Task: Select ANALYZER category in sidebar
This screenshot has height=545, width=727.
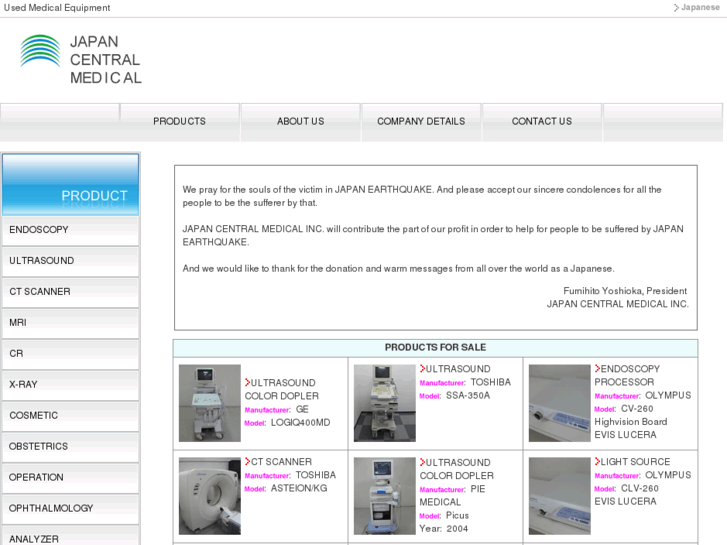Action: pos(70,537)
